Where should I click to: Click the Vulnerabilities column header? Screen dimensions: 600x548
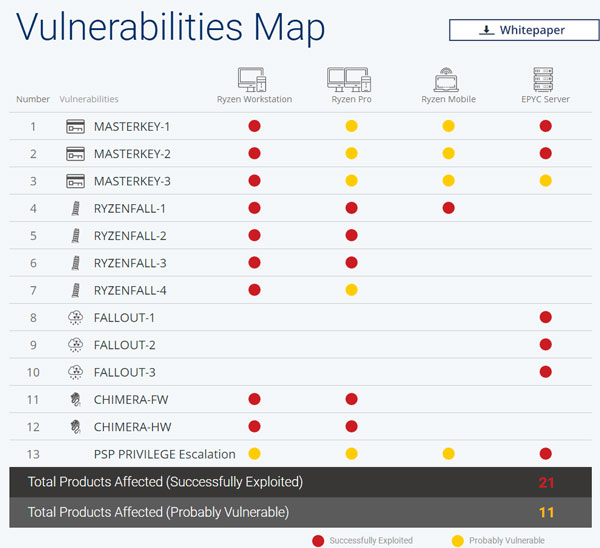89,99
